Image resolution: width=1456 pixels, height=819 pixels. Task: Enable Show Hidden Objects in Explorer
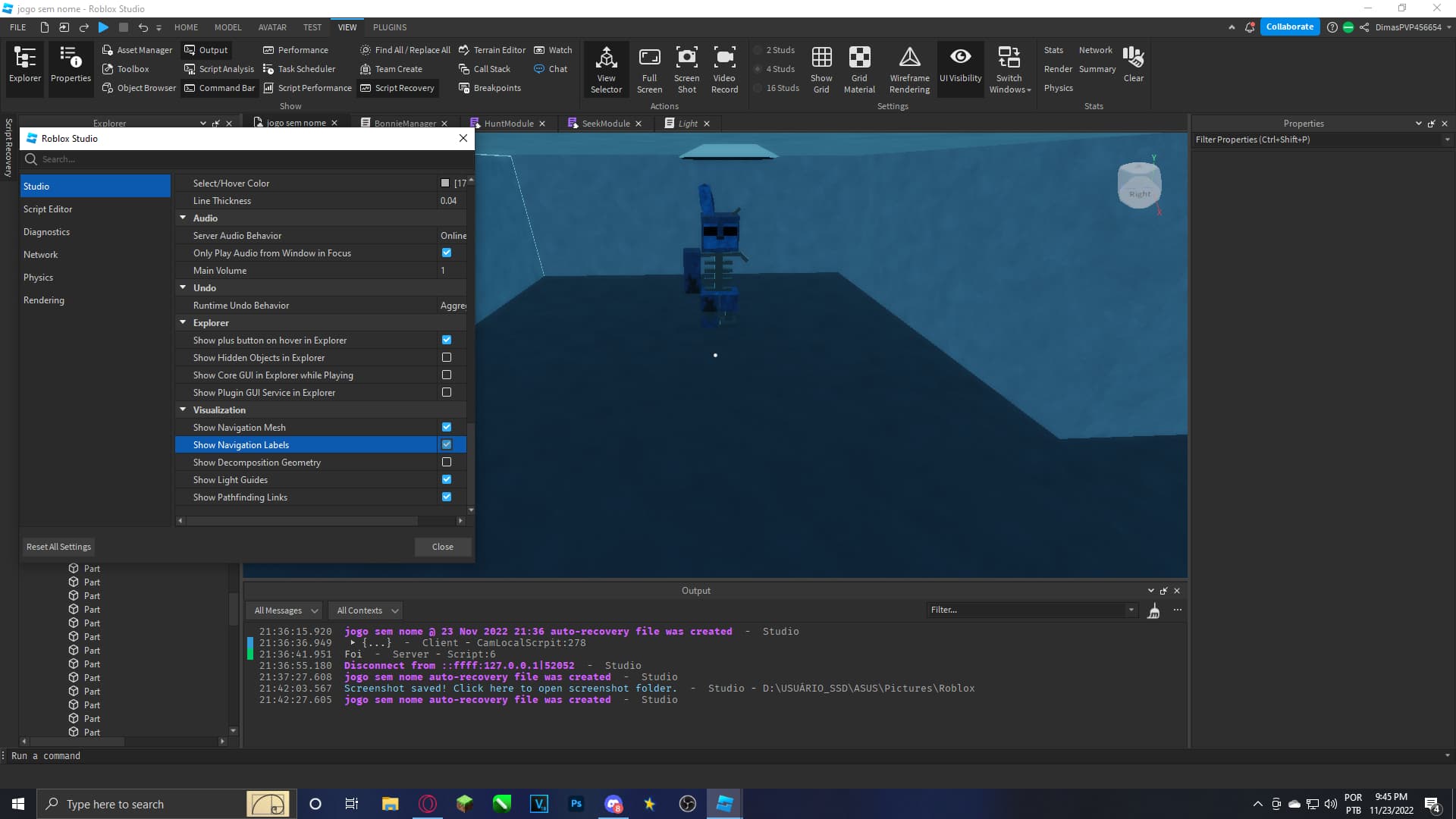447,358
